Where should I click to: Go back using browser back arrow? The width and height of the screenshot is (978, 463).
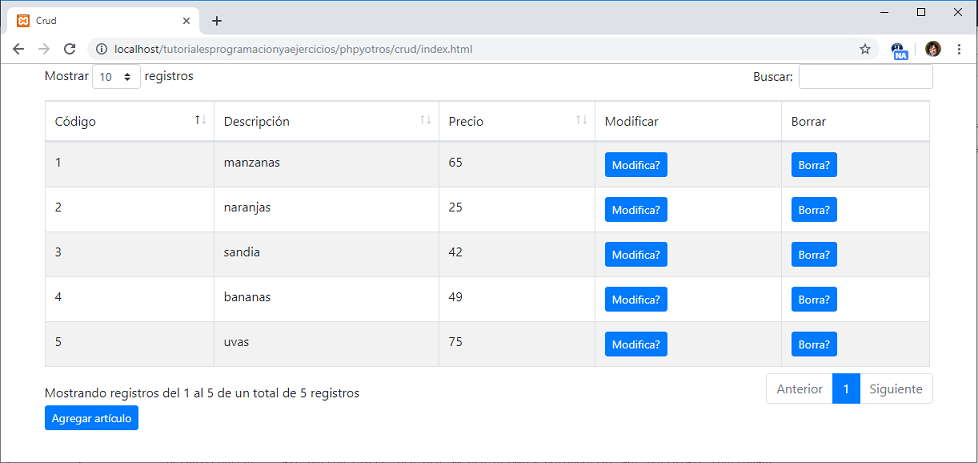click(18, 49)
